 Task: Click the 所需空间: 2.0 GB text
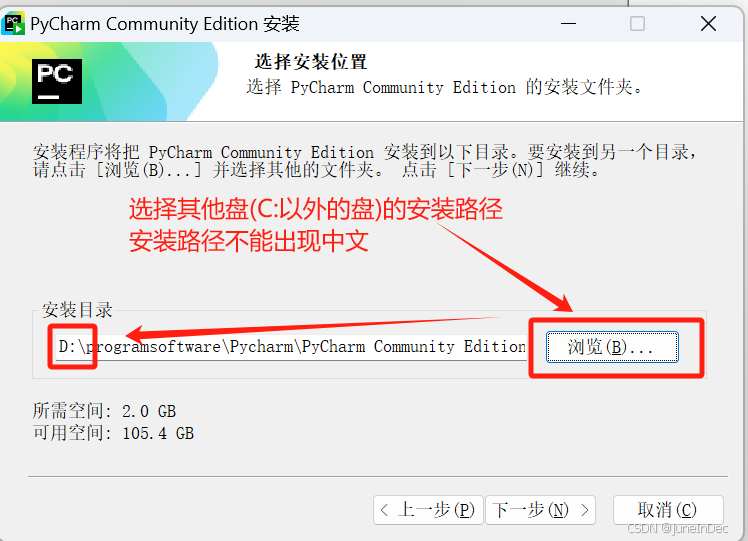point(104,411)
